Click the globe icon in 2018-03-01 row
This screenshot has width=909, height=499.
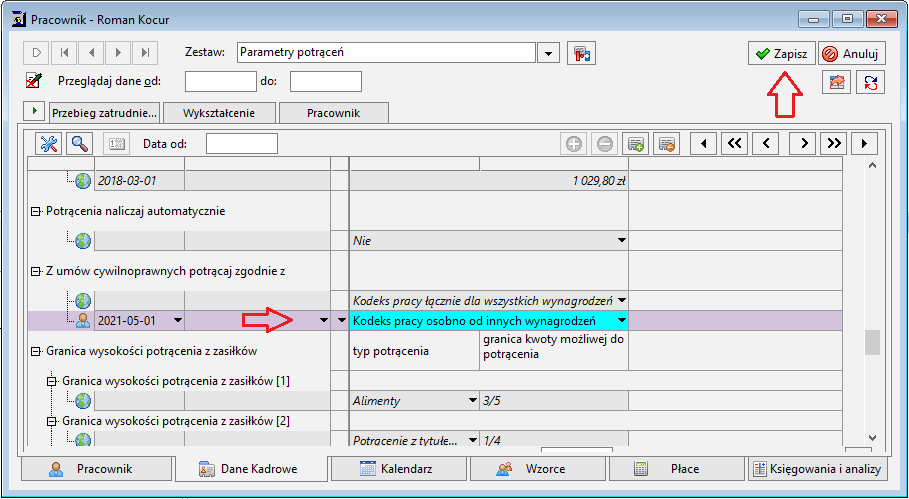(83, 181)
